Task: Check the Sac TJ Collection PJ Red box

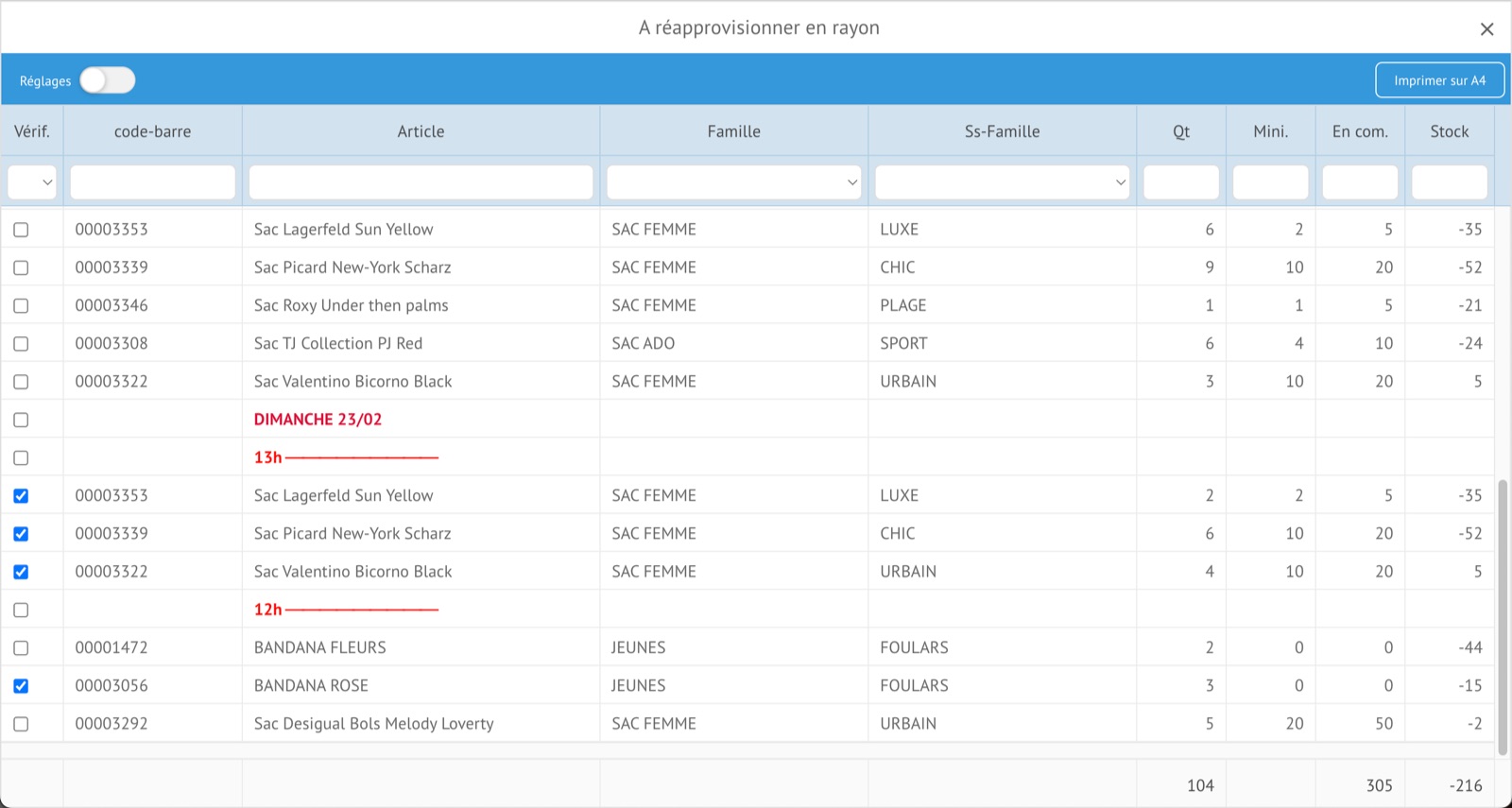Action: tap(21, 344)
